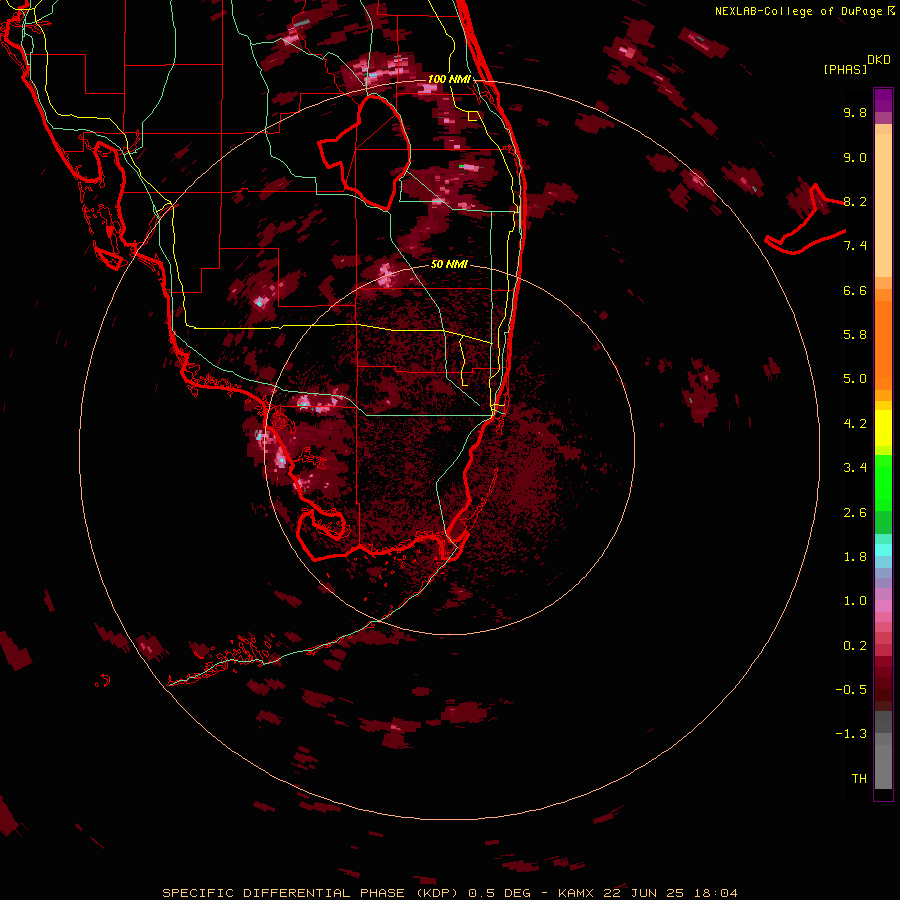This screenshot has height=900, width=900.
Task: Click the 4.2 scale value
Action: tap(855, 424)
